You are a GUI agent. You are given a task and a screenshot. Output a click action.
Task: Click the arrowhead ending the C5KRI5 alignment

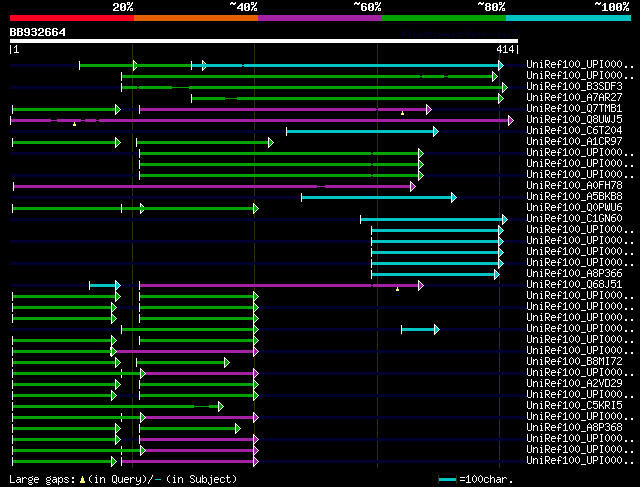[221, 407]
